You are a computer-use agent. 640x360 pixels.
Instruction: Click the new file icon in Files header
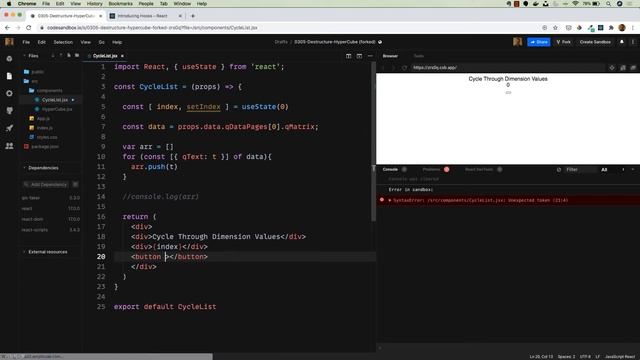69,56
